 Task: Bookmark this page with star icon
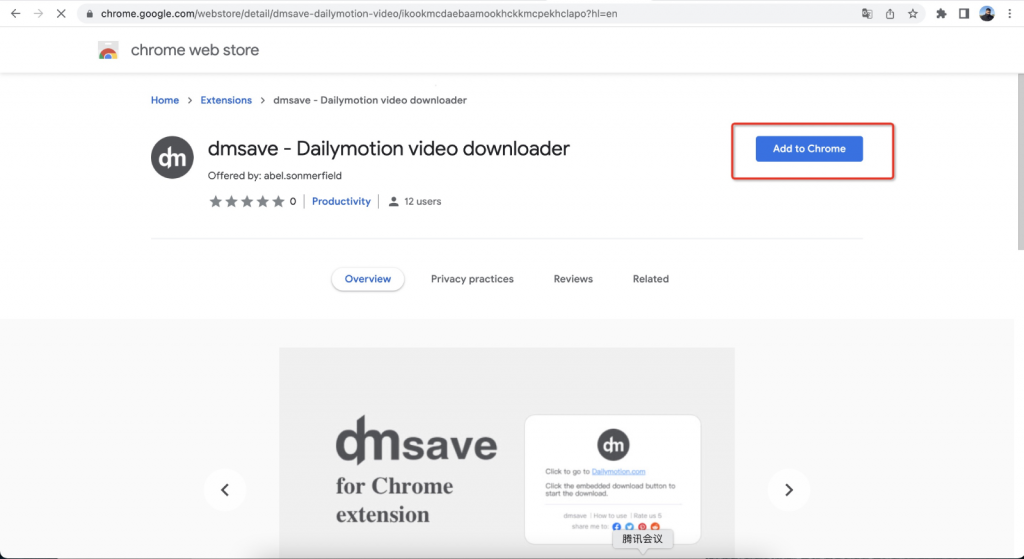[913, 14]
